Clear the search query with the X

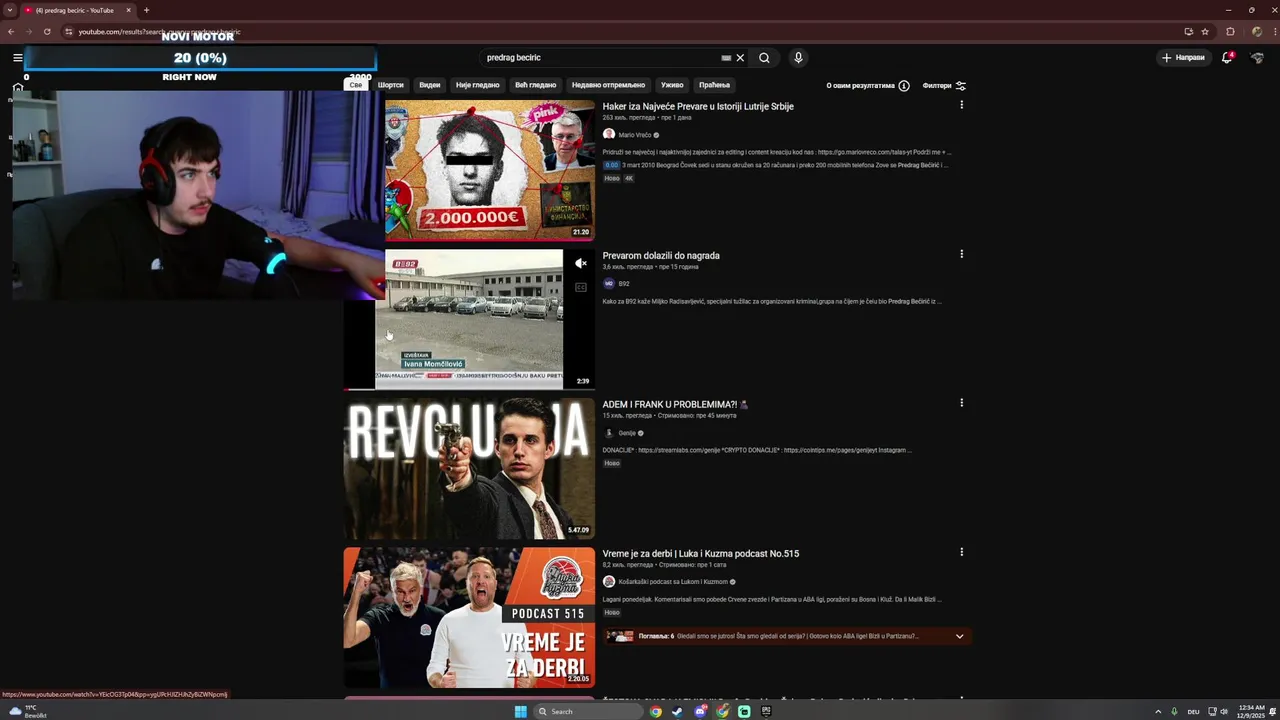(x=740, y=58)
